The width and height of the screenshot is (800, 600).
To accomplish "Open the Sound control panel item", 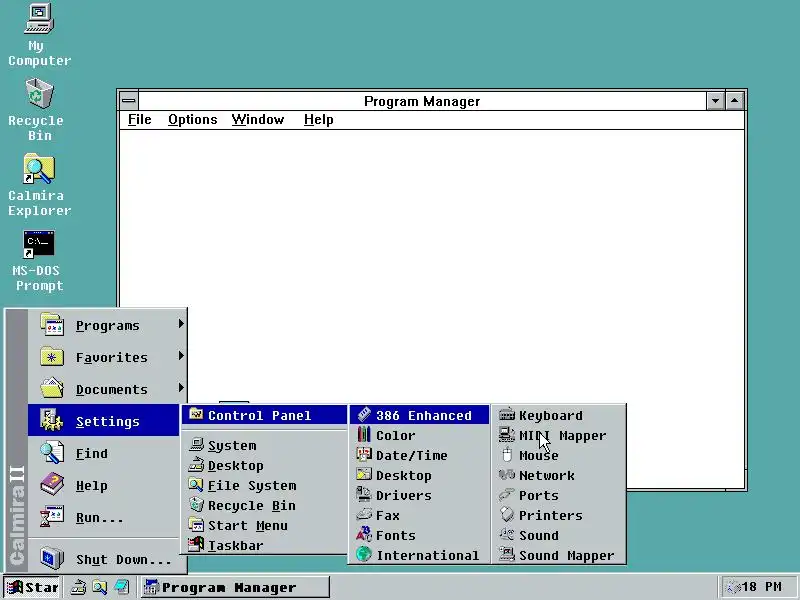I will [x=559, y=535].
